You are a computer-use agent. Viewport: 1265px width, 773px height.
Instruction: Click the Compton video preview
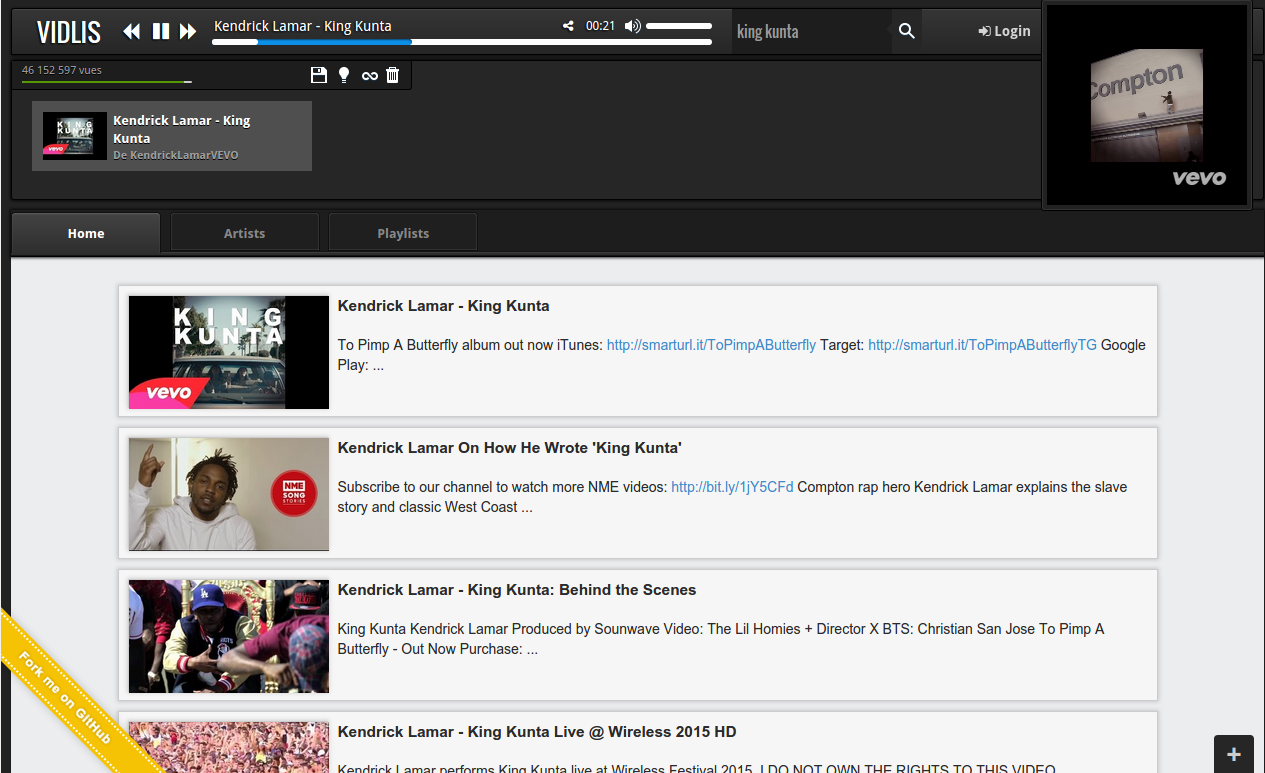(x=1146, y=105)
